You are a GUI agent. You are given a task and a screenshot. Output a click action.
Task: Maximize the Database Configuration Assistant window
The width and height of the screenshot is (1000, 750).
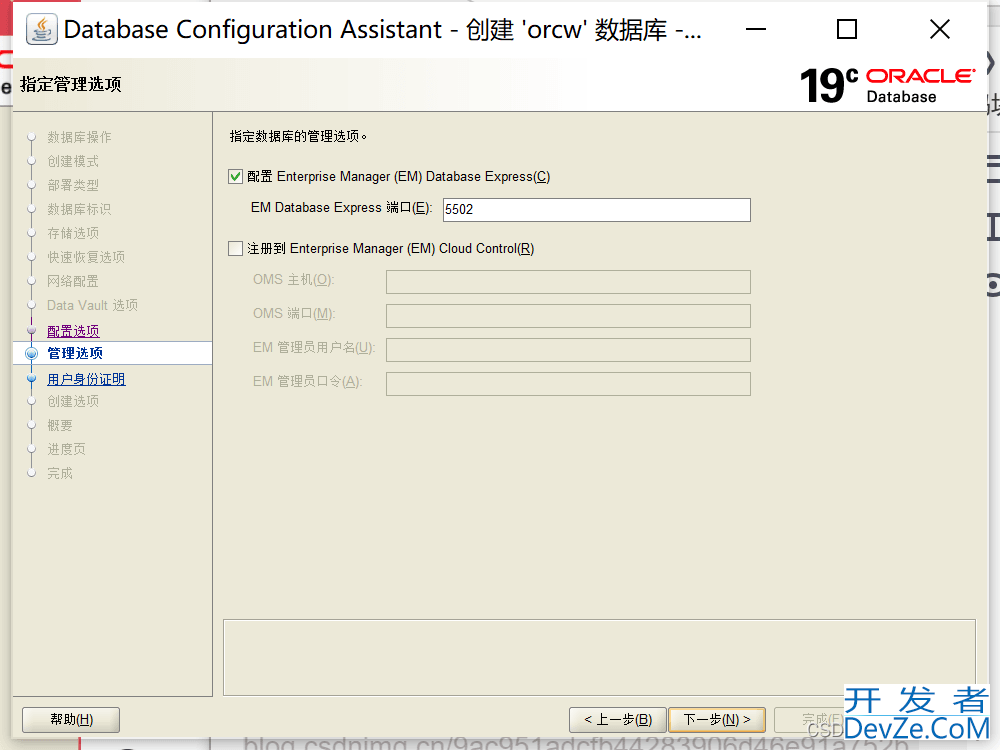pos(847,29)
